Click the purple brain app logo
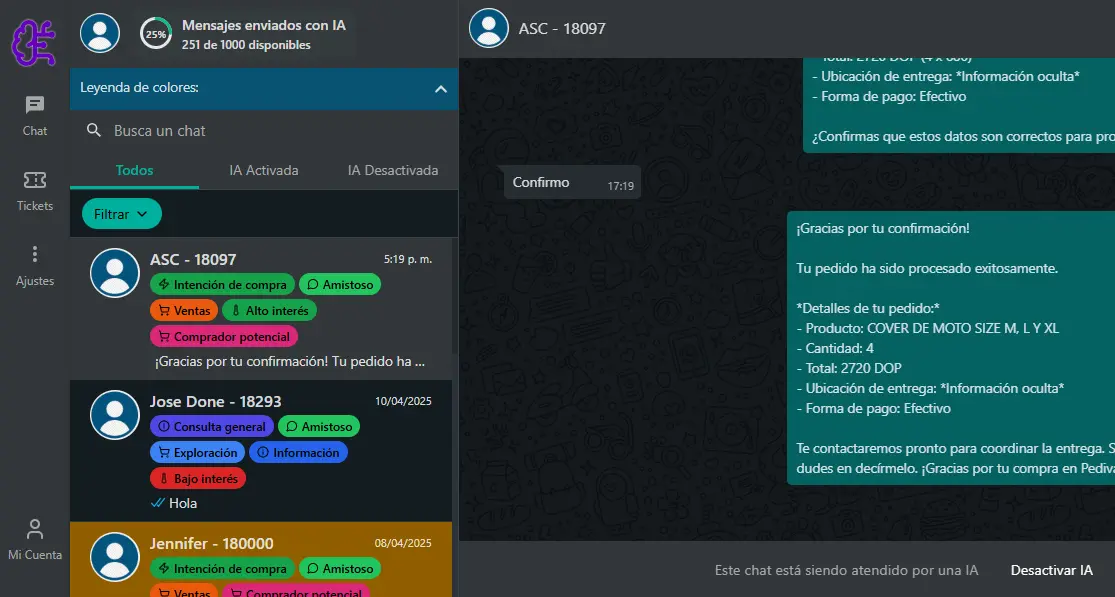 coord(33,41)
